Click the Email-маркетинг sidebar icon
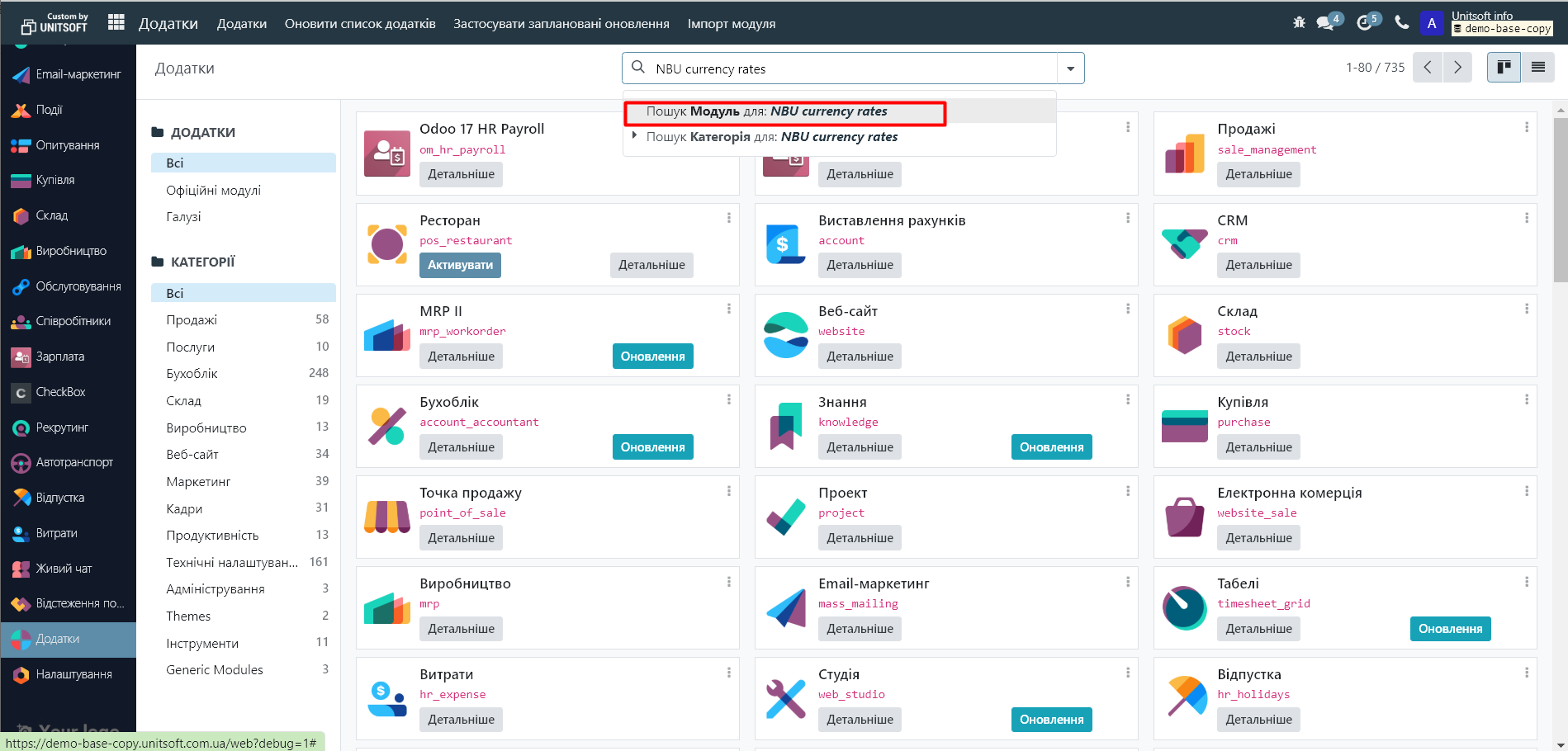Image resolution: width=1568 pixels, height=751 pixels. (x=21, y=74)
